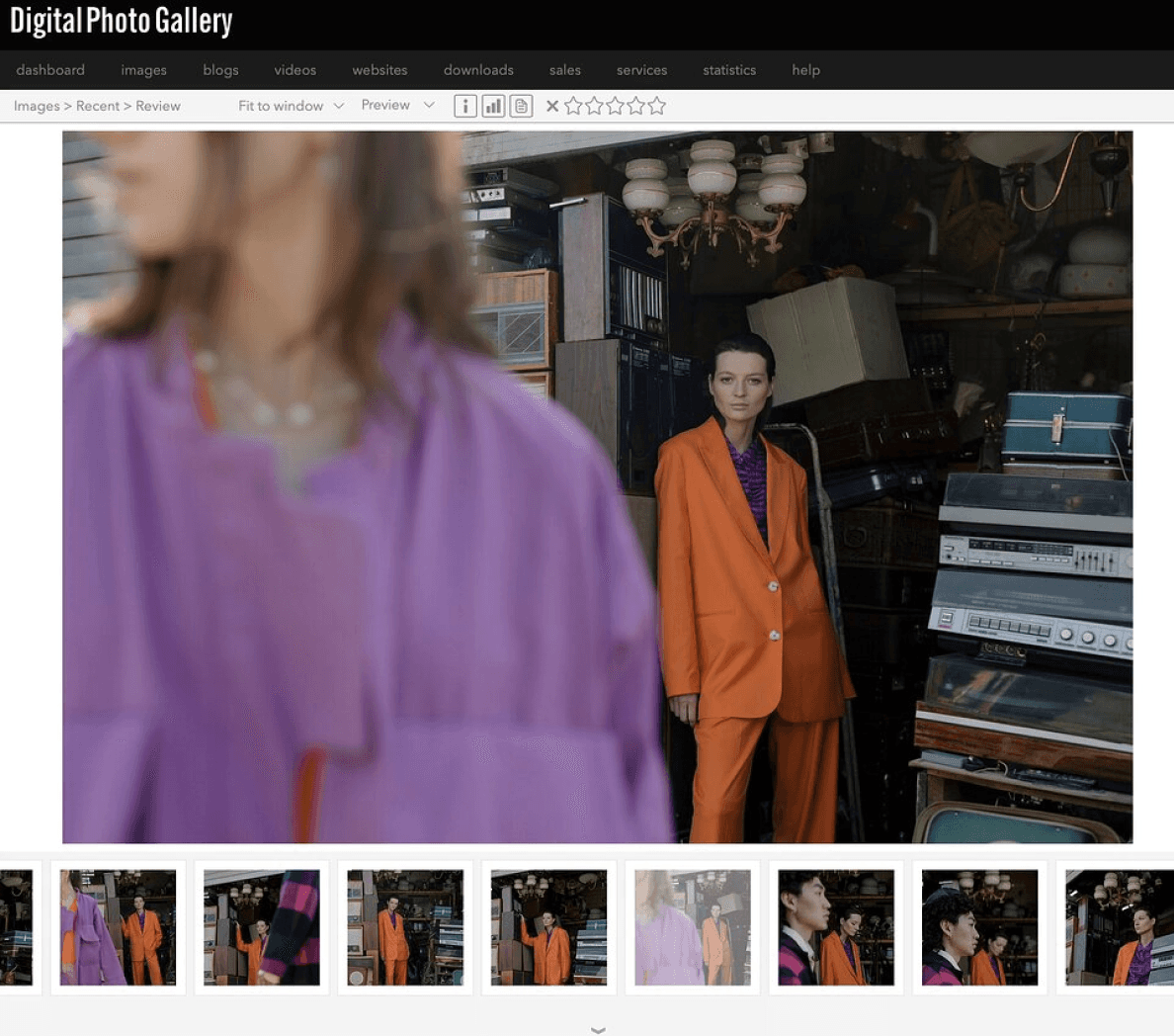Go to the dashboard menu
The image size is (1174, 1036).
pos(50,69)
